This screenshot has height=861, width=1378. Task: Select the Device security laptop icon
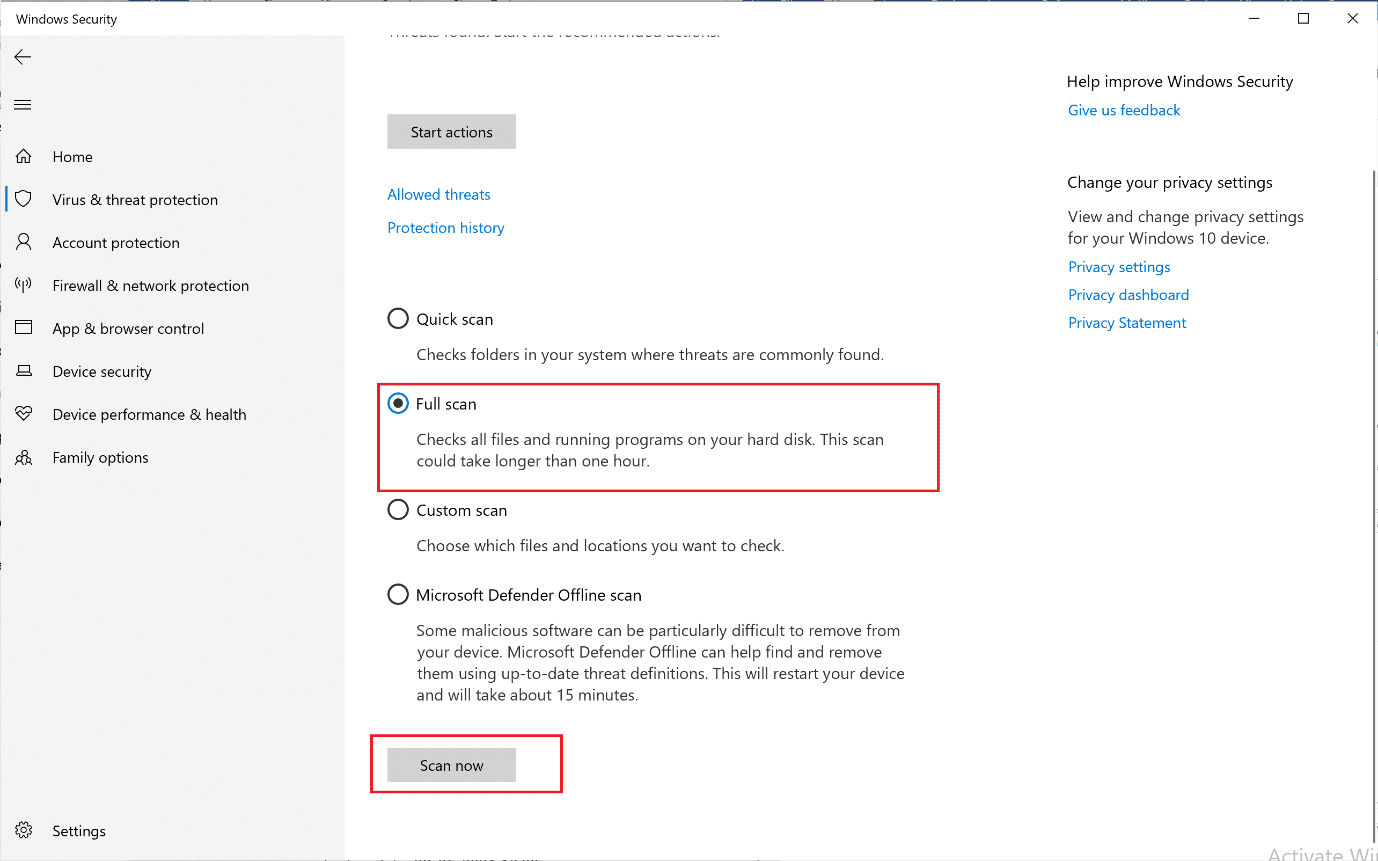[23, 371]
